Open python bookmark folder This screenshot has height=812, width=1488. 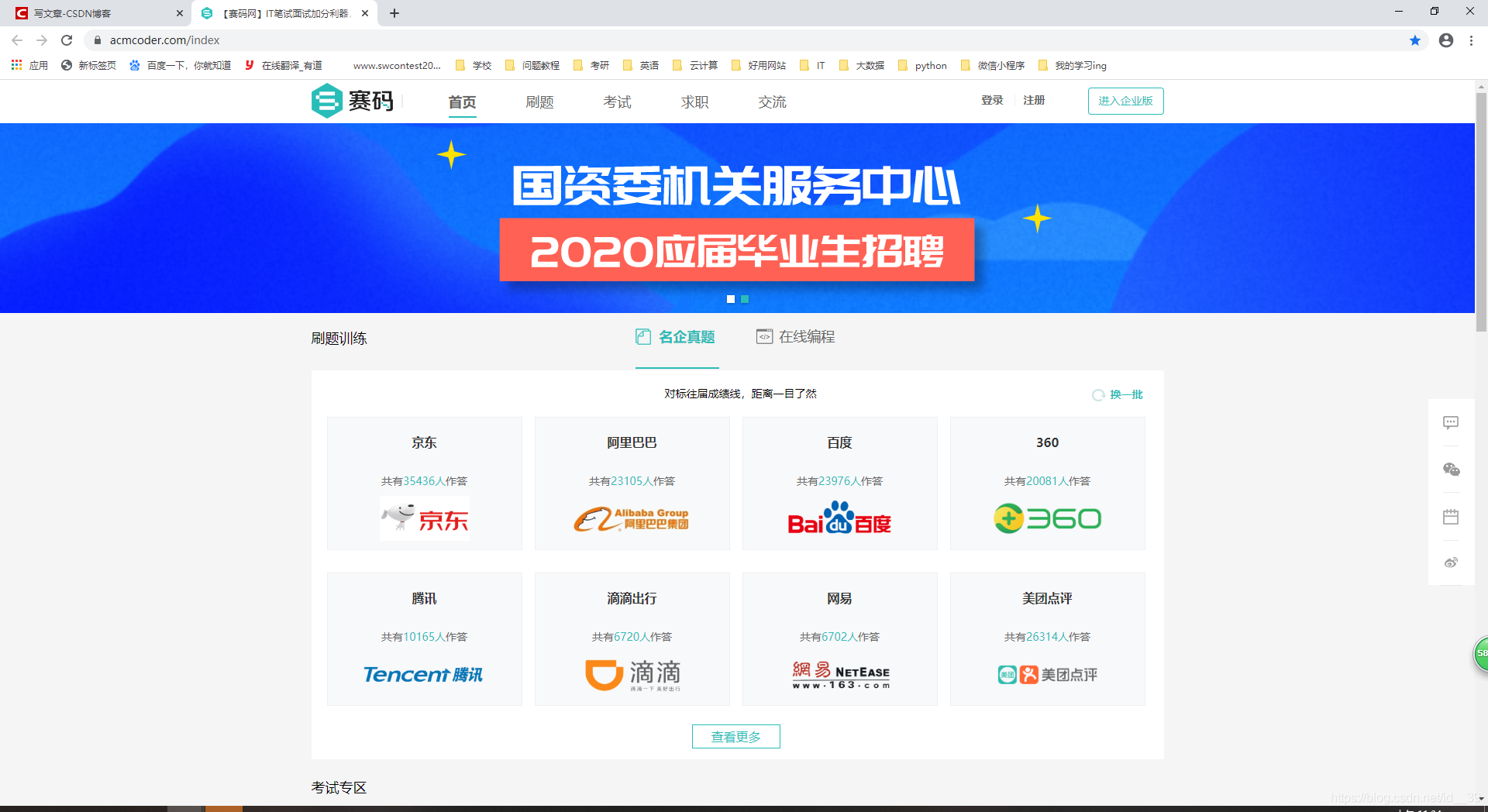tap(922, 65)
